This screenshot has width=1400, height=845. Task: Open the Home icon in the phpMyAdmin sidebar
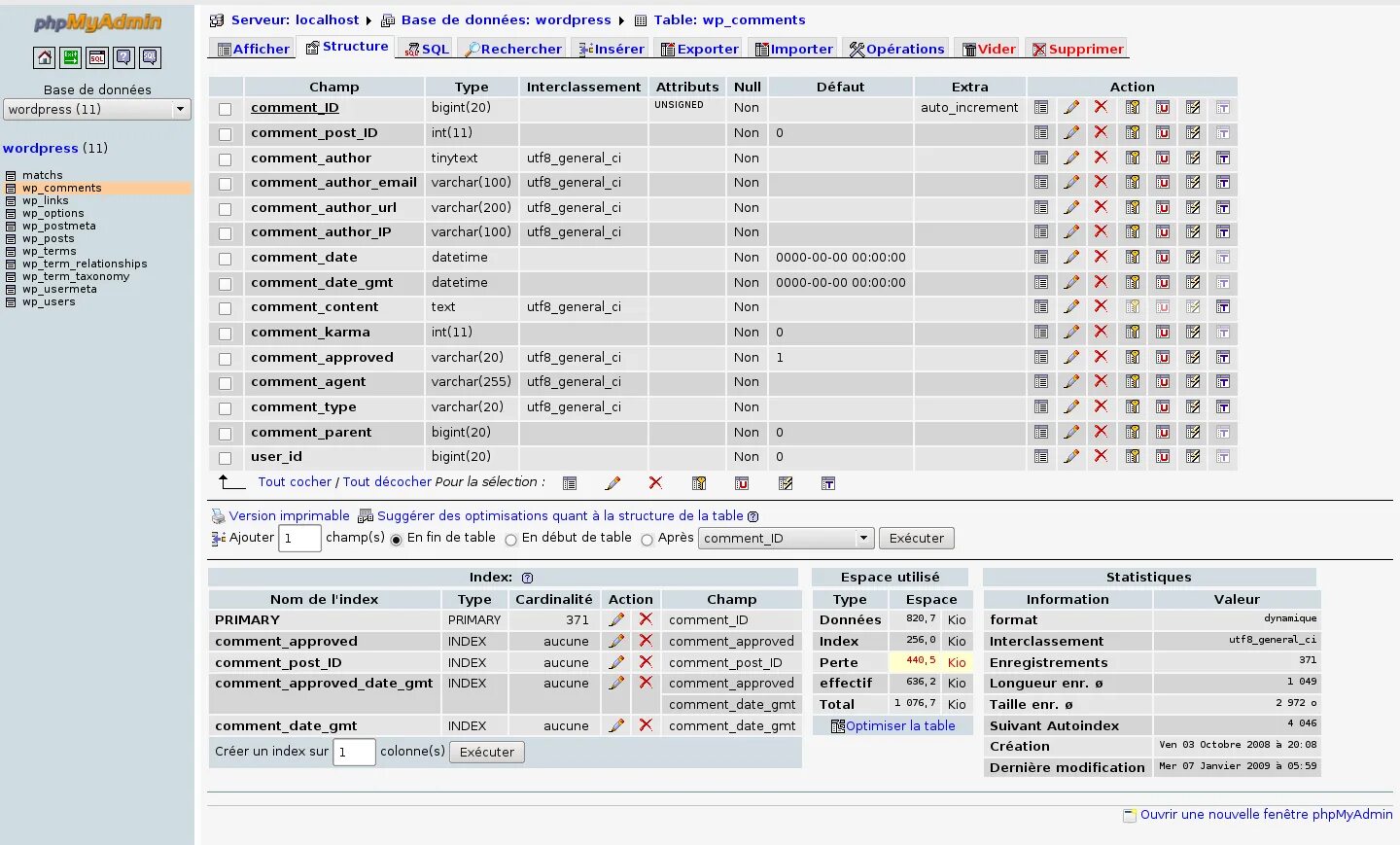[x=44, y=58]
